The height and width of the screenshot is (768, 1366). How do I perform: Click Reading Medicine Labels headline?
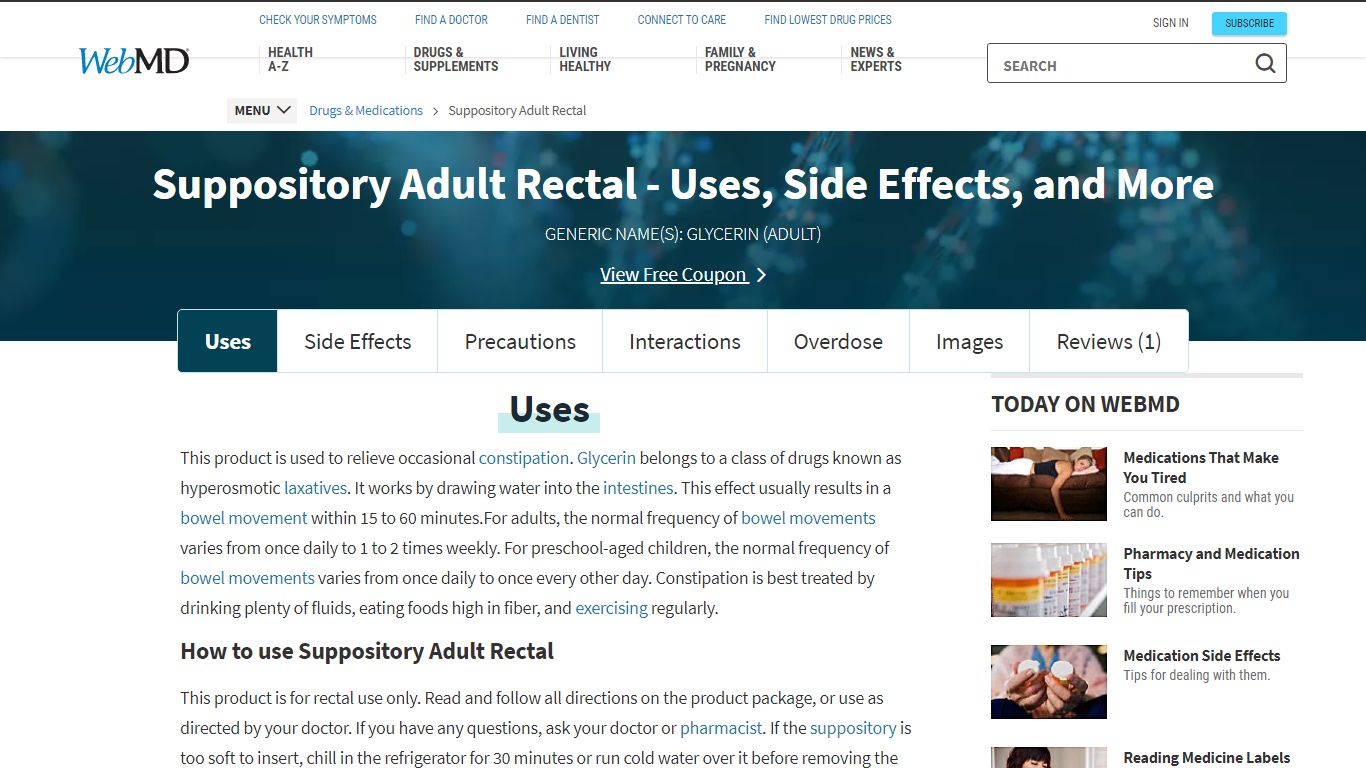[1206, 758]
